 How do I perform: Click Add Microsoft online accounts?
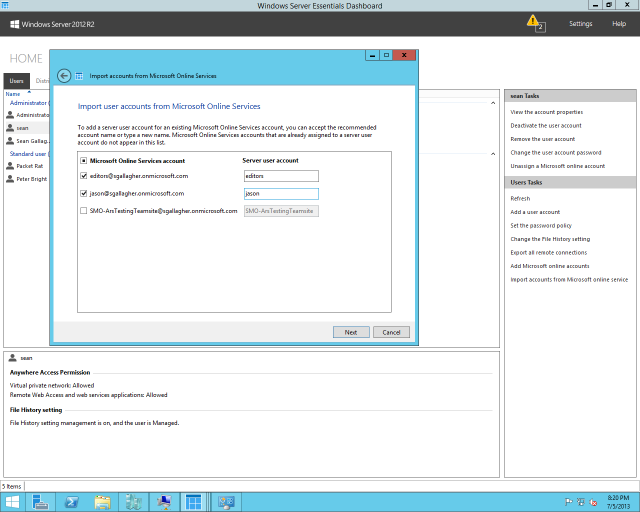(x=549, y=266)
